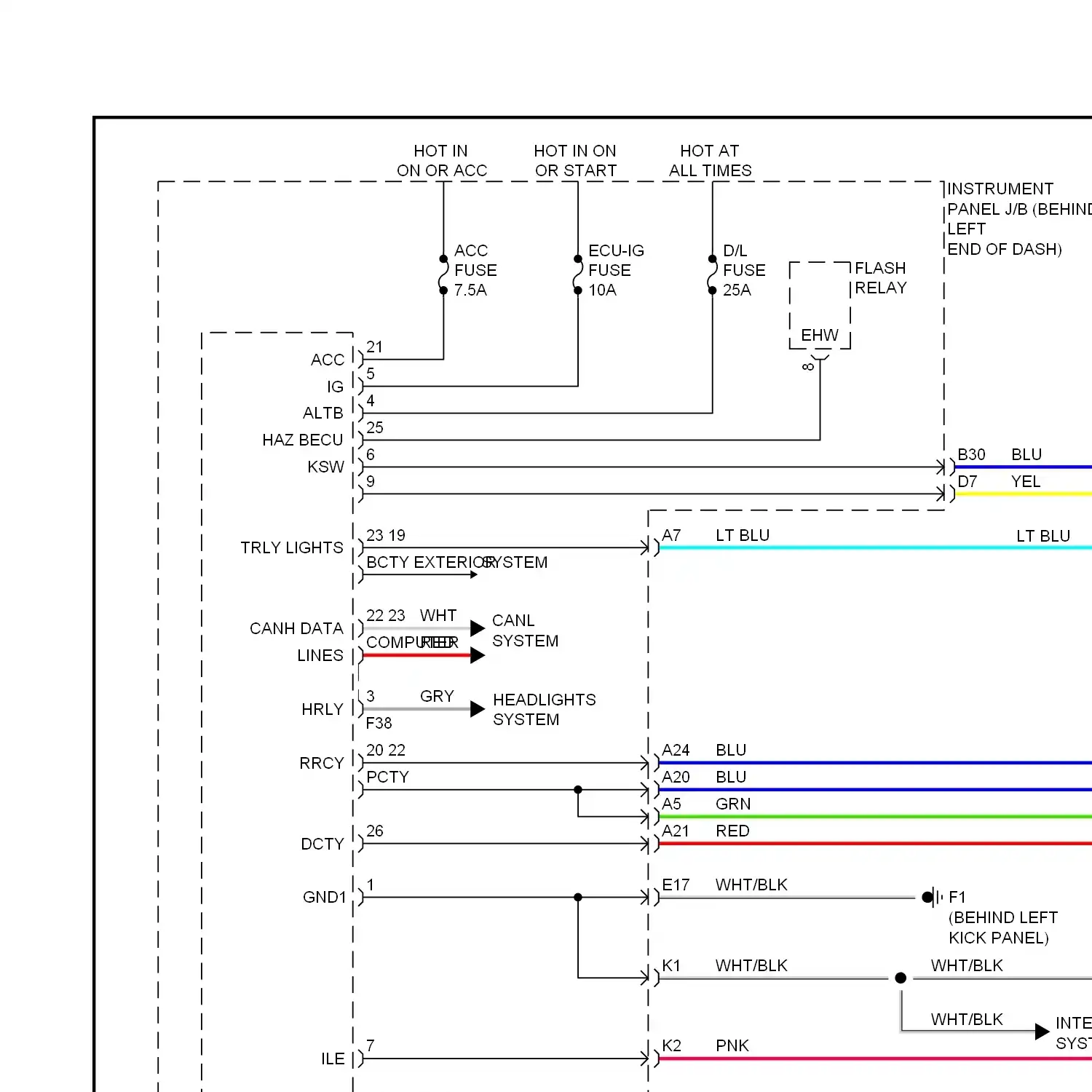The width and height of the screenshot is (1092, 1092).
Task: Click the F38 connector label
Action: [x=379, y=723]
